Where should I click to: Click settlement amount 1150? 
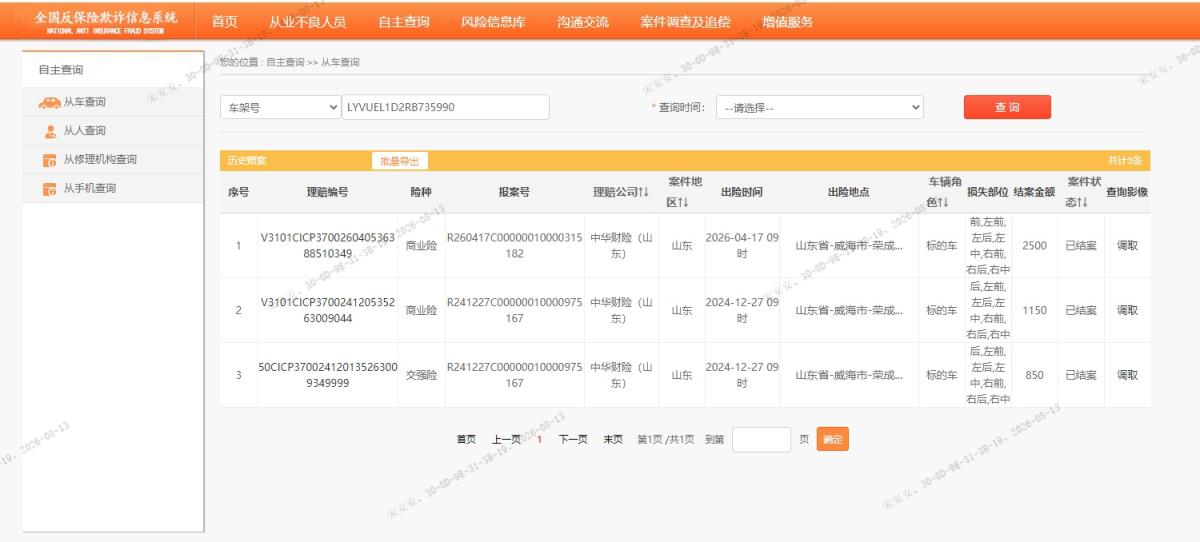point(1035,310)
